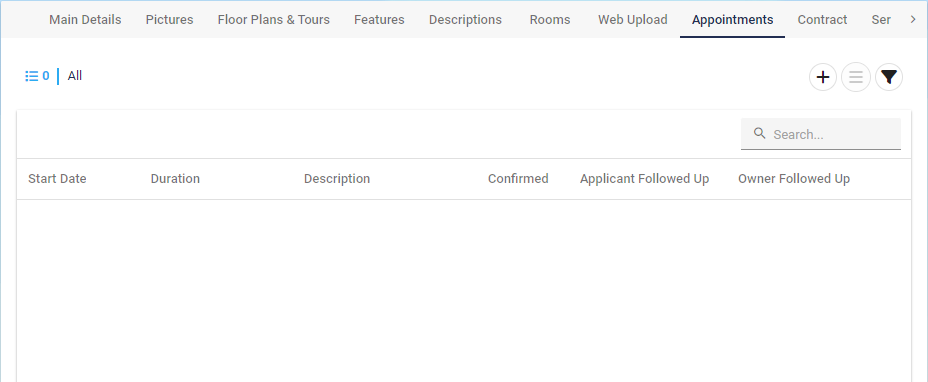Select the Features tab
Screen dimensions: 928x382
379,20
